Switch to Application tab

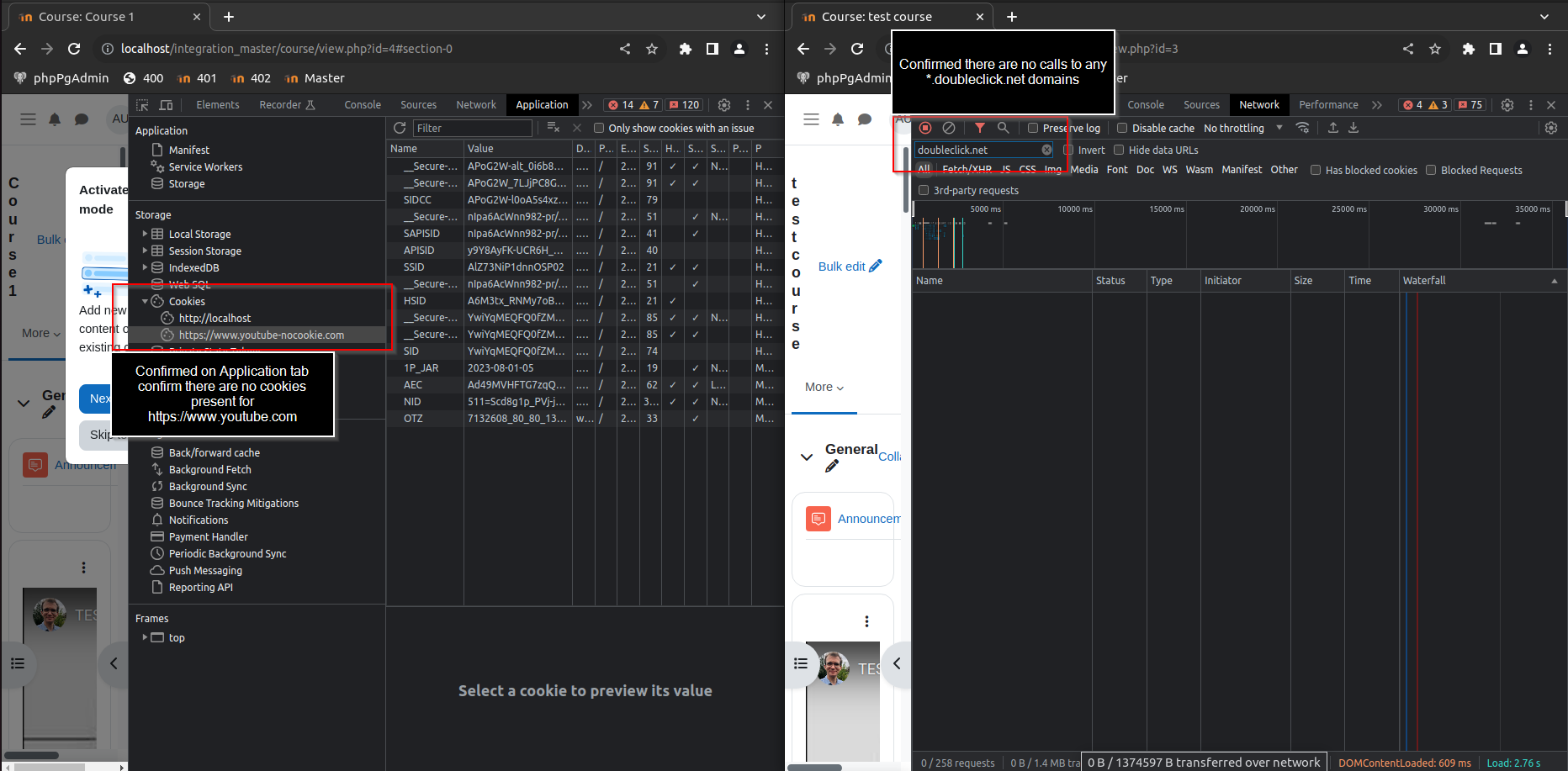click(x=542, y=105)
